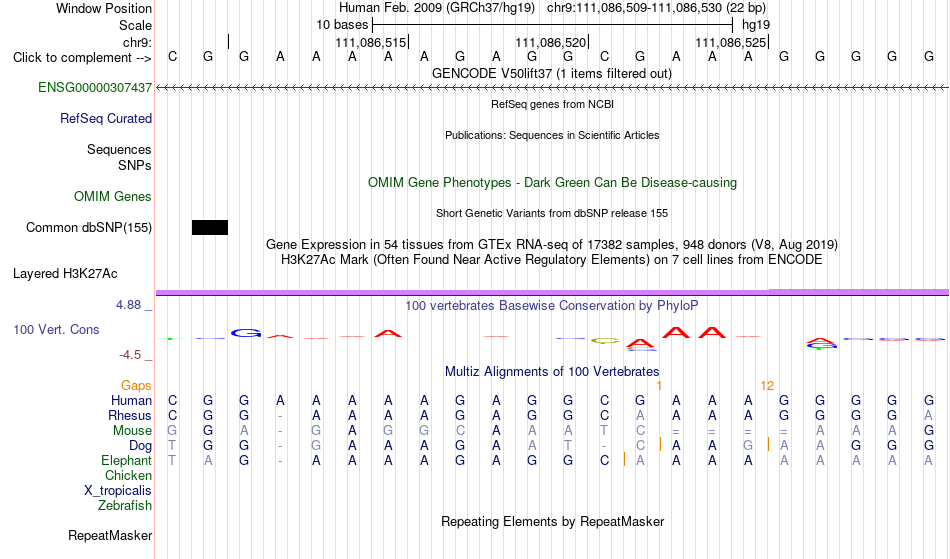Click the Scale track label
950x559 pixels.
(136, 25)
